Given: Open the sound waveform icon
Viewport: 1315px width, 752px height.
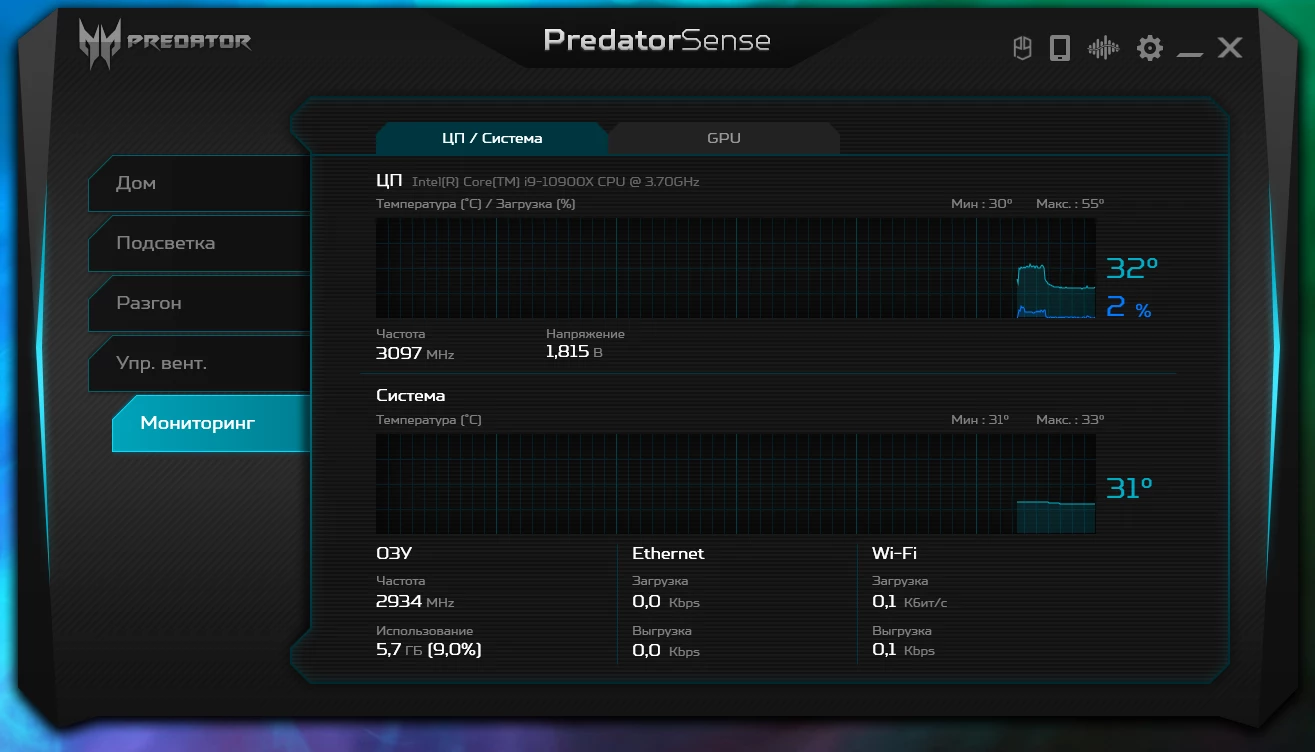Looking at the screenshot, I should pyautogui.click(x=1103, y=48).
